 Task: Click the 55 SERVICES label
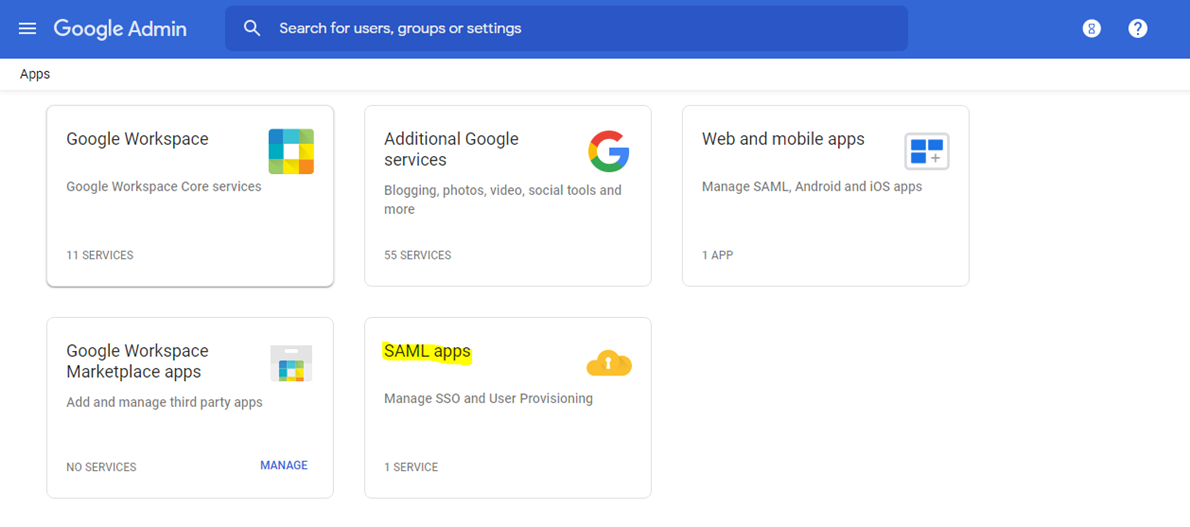418,255
